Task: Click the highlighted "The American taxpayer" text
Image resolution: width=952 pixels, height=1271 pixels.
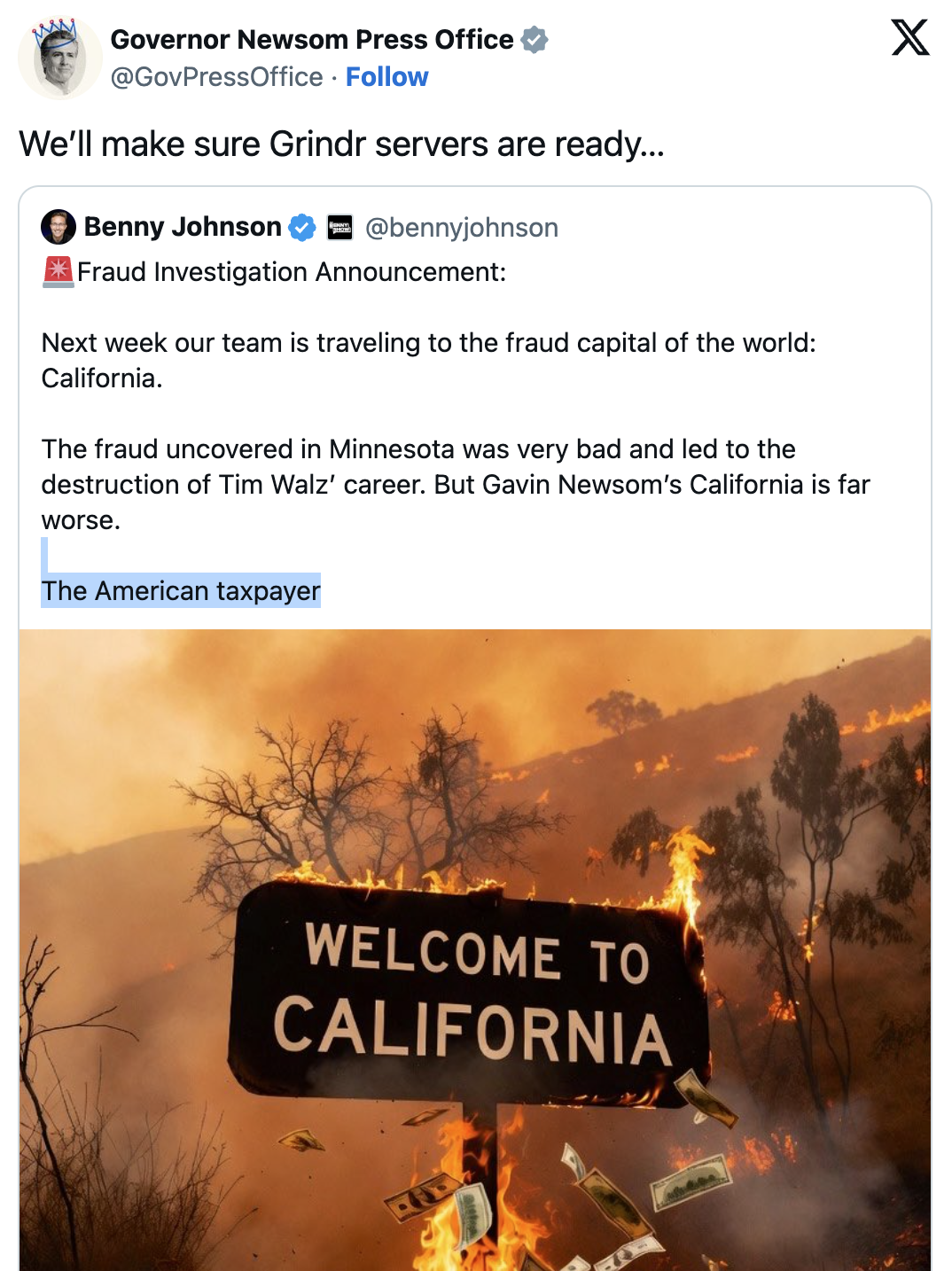Action: [181, 591]
